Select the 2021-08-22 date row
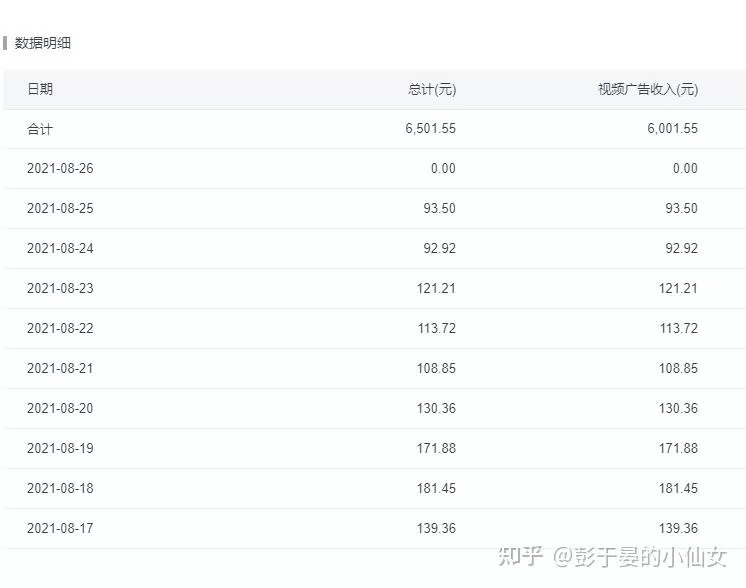746x588 pixels. point(60,329)
